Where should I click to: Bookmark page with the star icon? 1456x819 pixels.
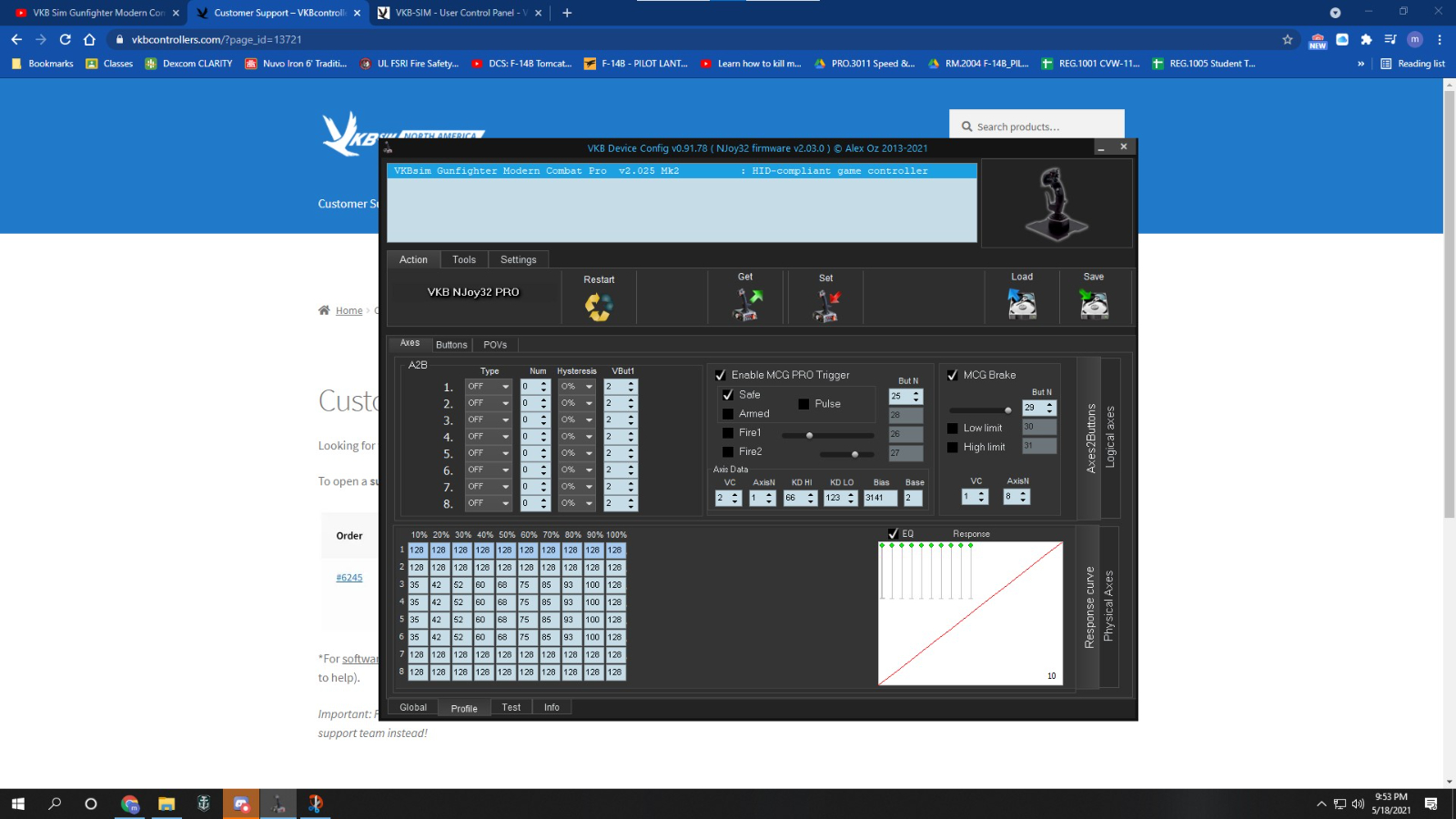click(1287, 39)
